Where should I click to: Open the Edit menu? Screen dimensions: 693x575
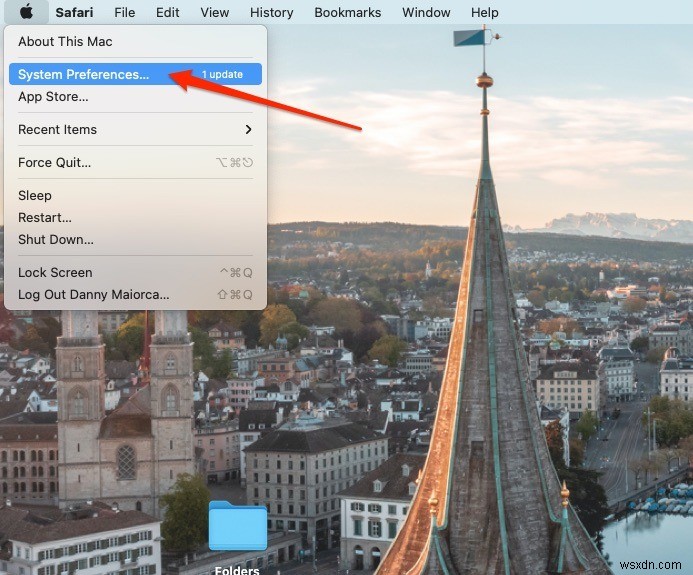pos(168,12)
